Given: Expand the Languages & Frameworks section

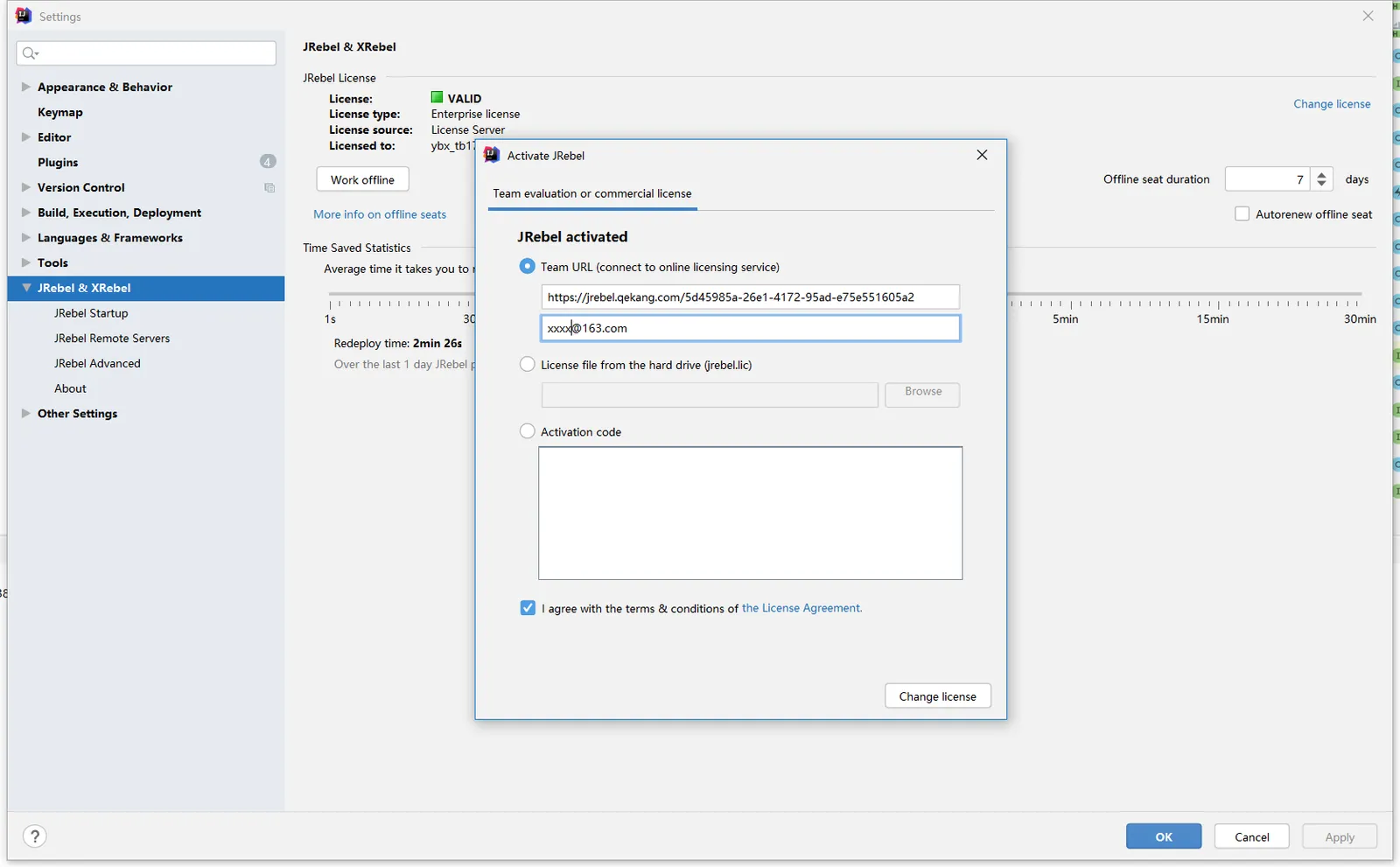Looking at the screenshot, I should tap(25, 237).
